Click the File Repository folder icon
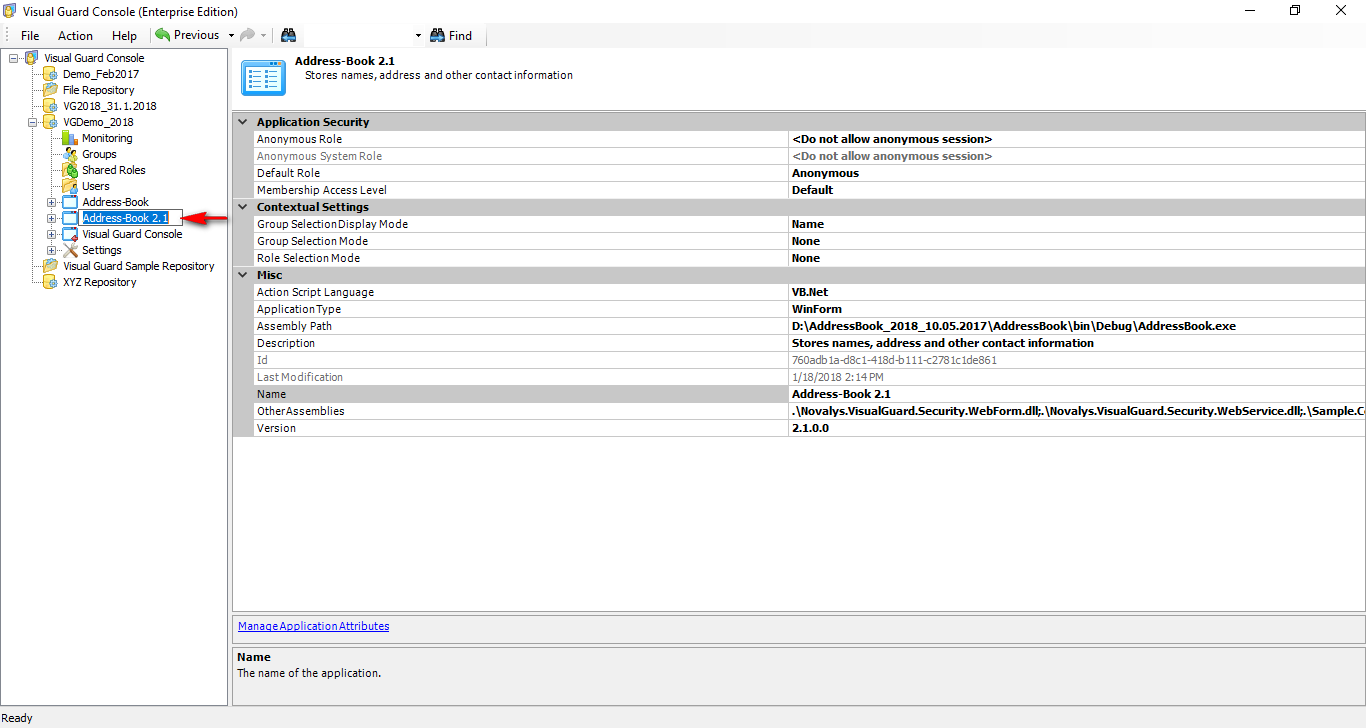 [x=50, y=90]
